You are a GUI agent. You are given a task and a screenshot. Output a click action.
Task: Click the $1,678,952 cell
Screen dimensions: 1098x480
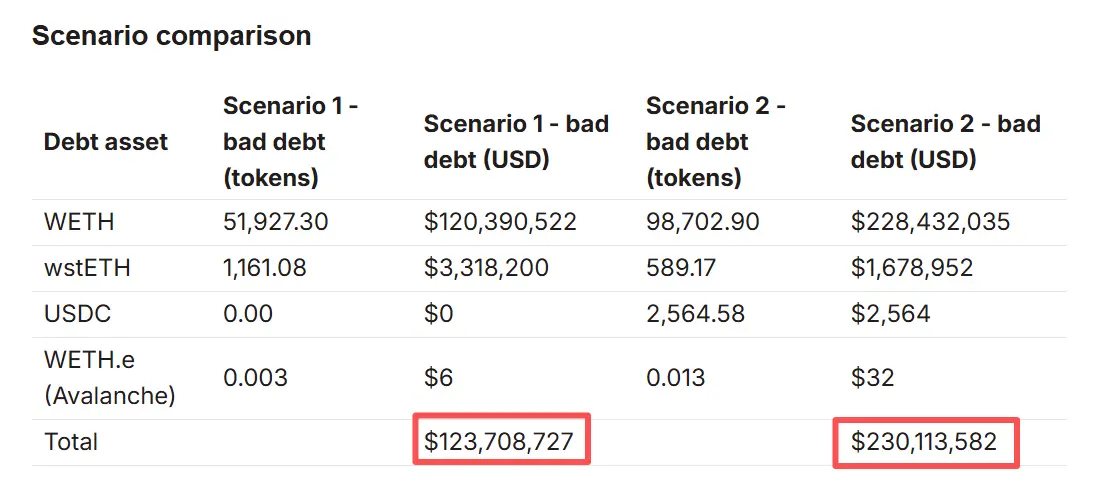(911, 268)
